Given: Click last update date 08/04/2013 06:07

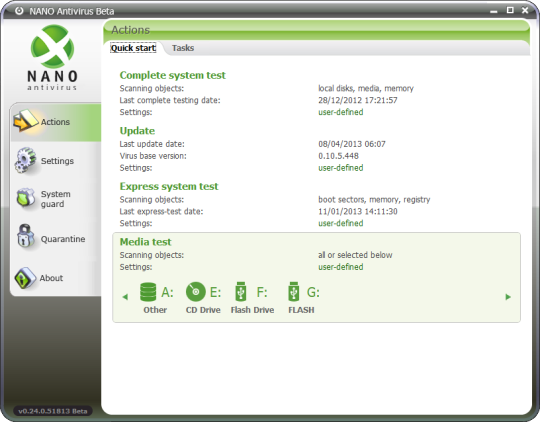Looking at the screenshot, I should coord(352,144).
